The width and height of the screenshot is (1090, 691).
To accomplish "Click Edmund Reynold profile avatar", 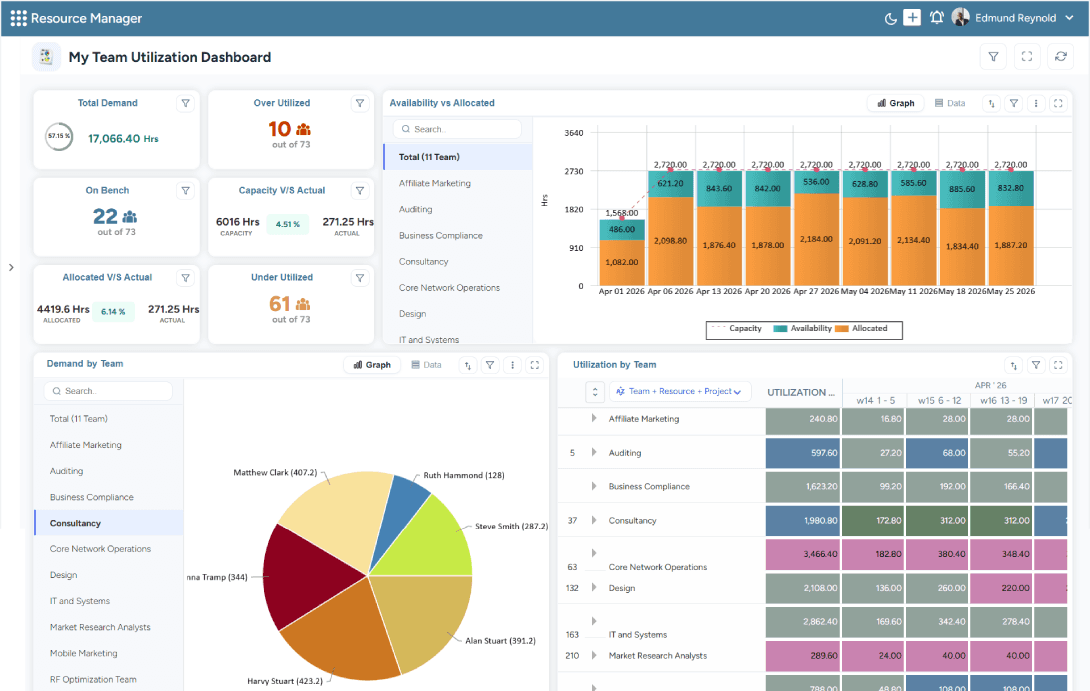I will (x=961, y=17).
